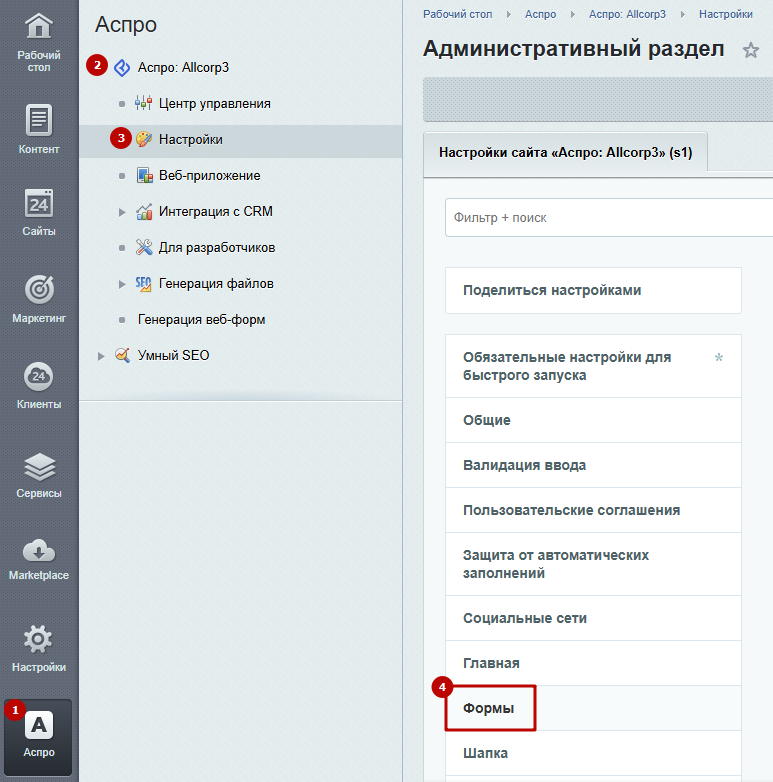The image size is (773, 782).
Task: Expand the Интеграция с CRM tree node
Action: tap(122, 212)
